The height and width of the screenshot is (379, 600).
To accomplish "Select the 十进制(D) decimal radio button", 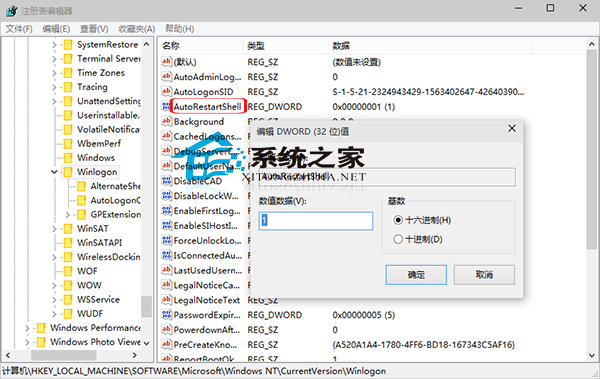I will click(x=398, y=239).
